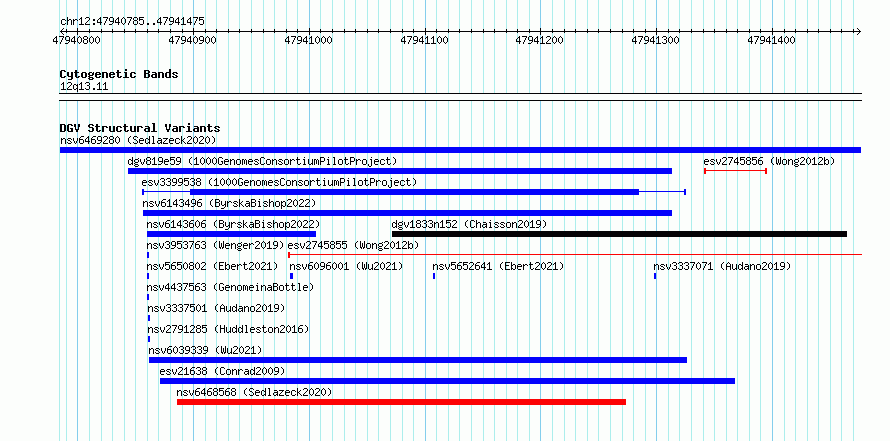The height and width of the screenshot is (441, 890).
Task: Select the black dgv1833n152 variant bar
Action: (619, 234)
